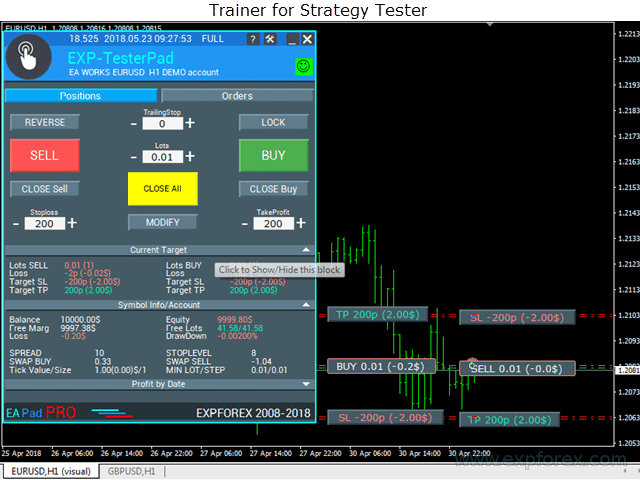This screenshot has width=640, height=480.
Task: Select the EURUSD,H1 (visual) chart tab
Action: click(x=51, y=471)
